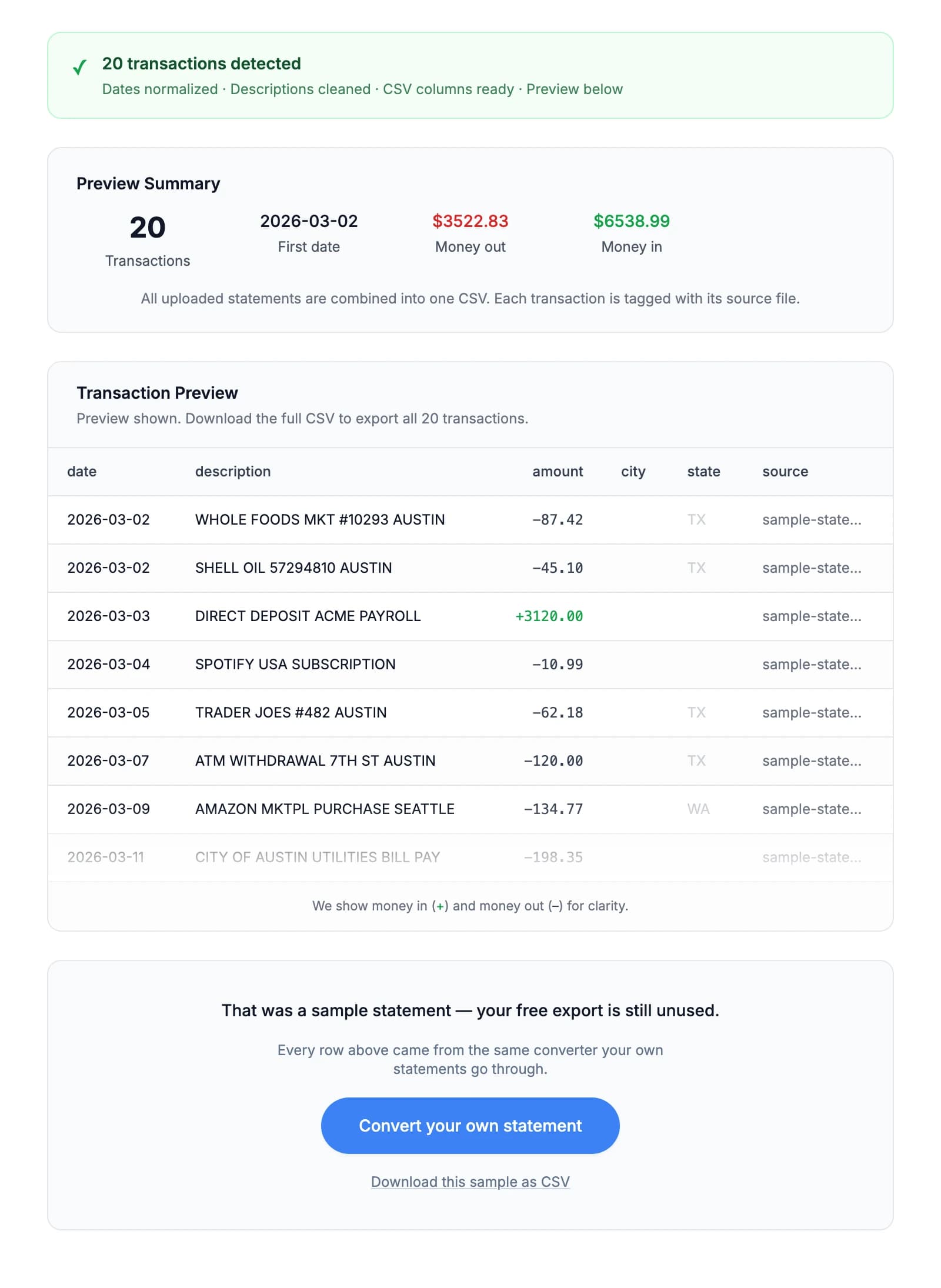Screen dimensions: 941x1288
Task: Click the $6538.99 Money in value
Action: [x=632, y=221]
